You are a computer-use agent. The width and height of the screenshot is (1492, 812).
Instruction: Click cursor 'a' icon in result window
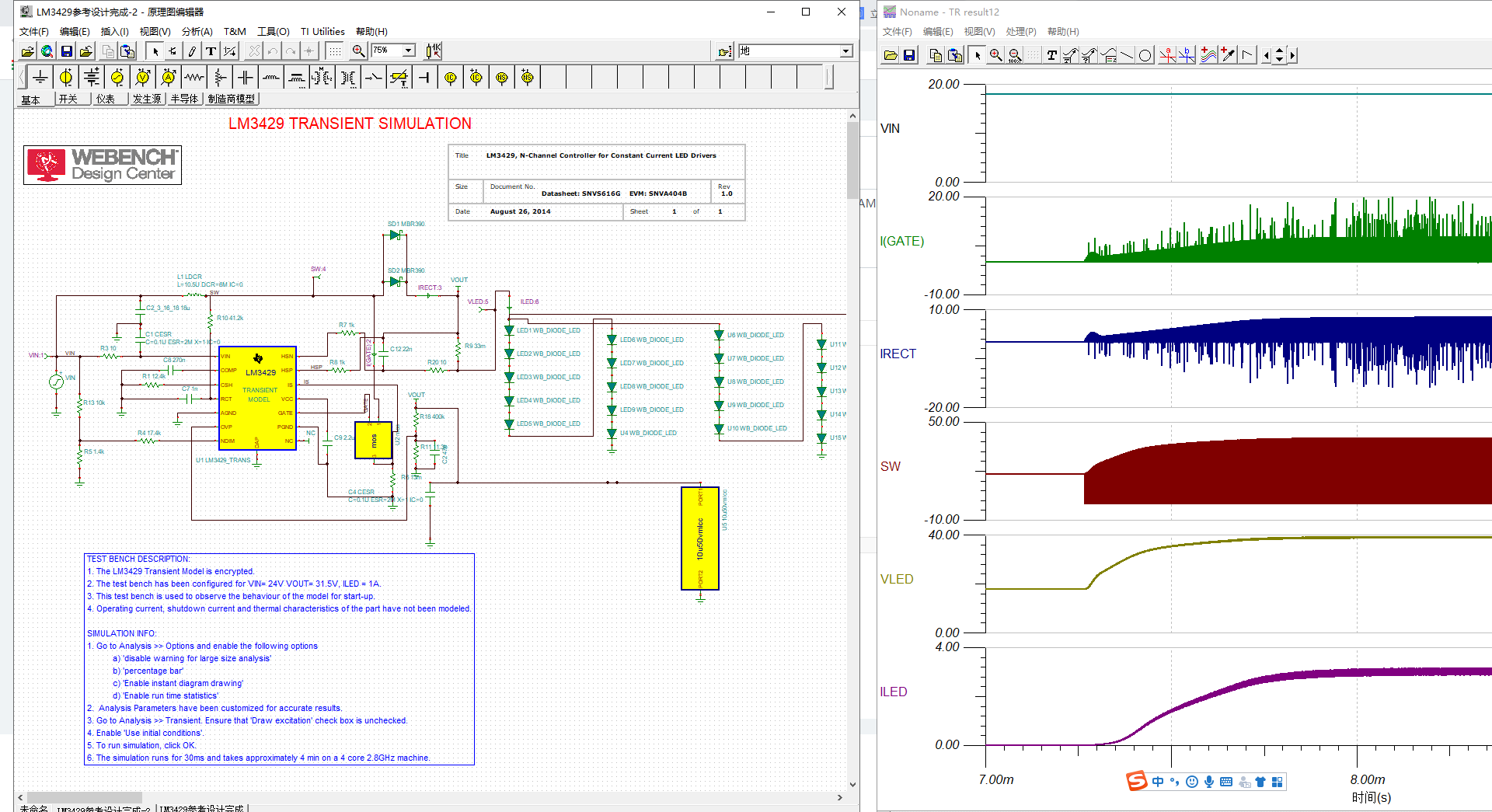coord(1167,55)
